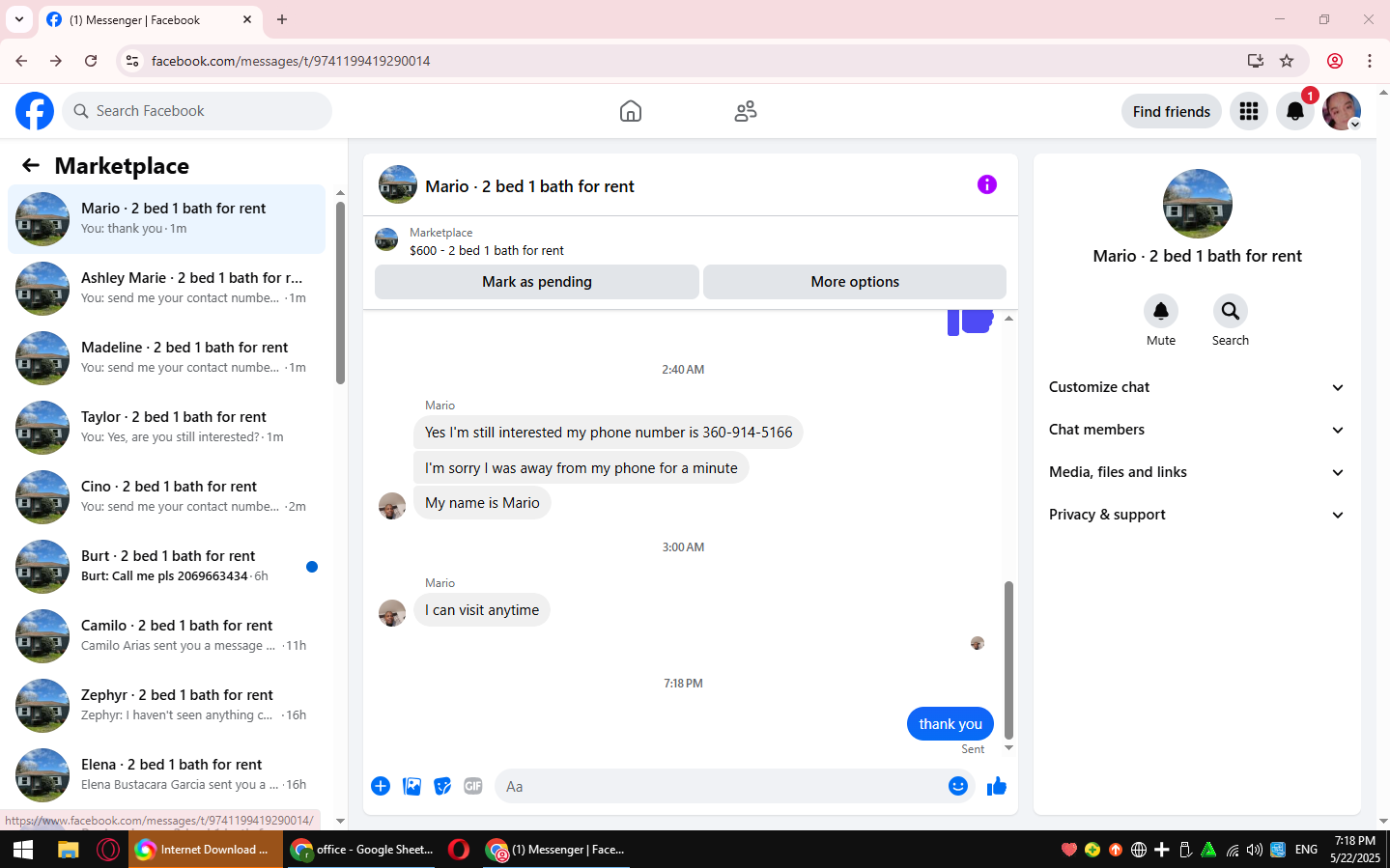This screenshot has height=868, width=1390.
Task: Click the browser forward arrow
Action: click(x=56, y=61)
